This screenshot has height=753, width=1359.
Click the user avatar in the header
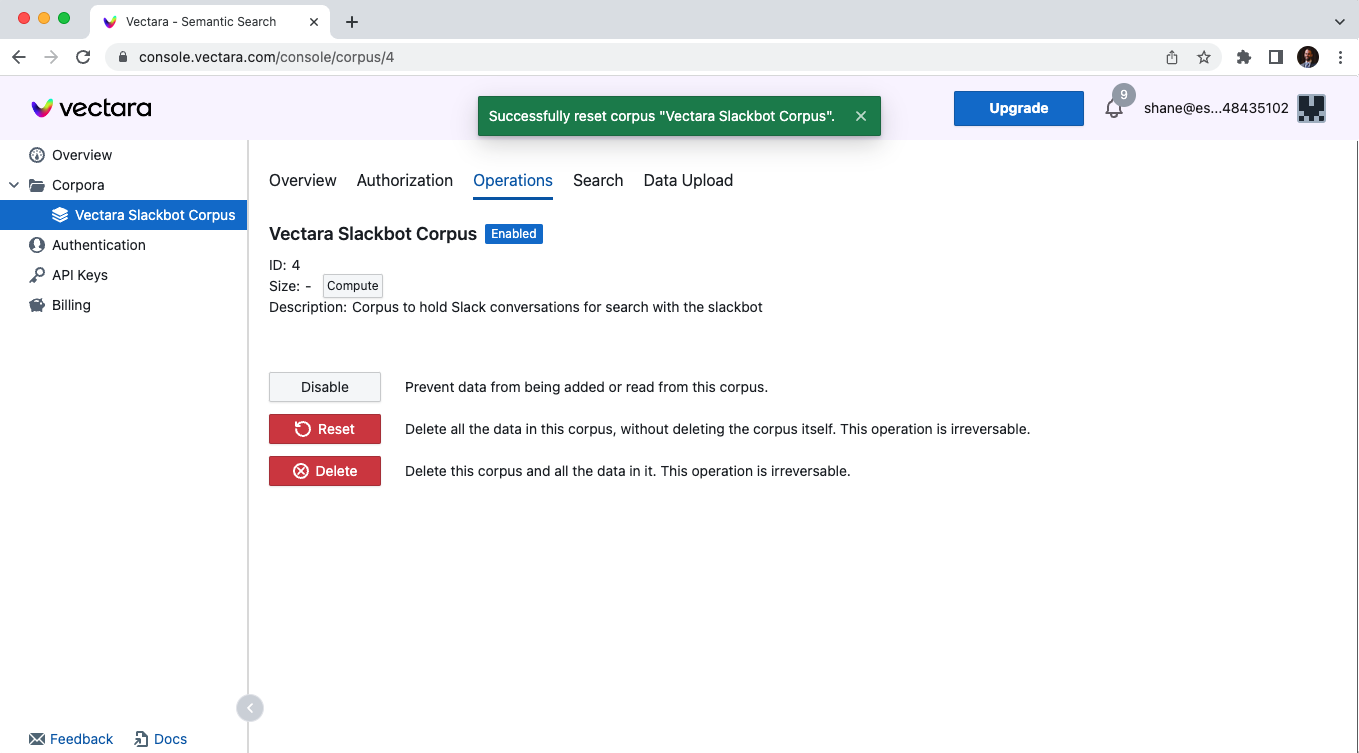point(1310,108)
